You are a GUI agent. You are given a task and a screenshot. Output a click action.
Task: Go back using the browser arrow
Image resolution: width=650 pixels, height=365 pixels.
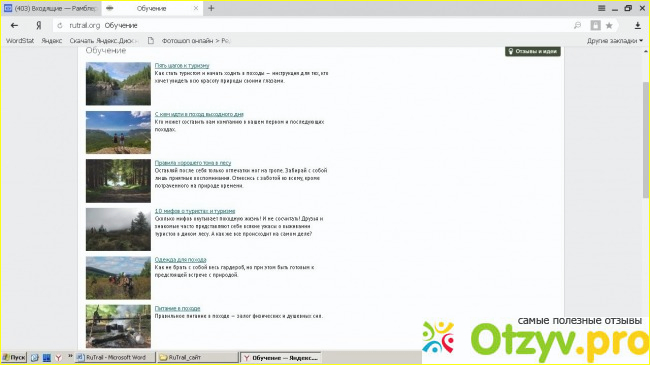pos(15,25)
